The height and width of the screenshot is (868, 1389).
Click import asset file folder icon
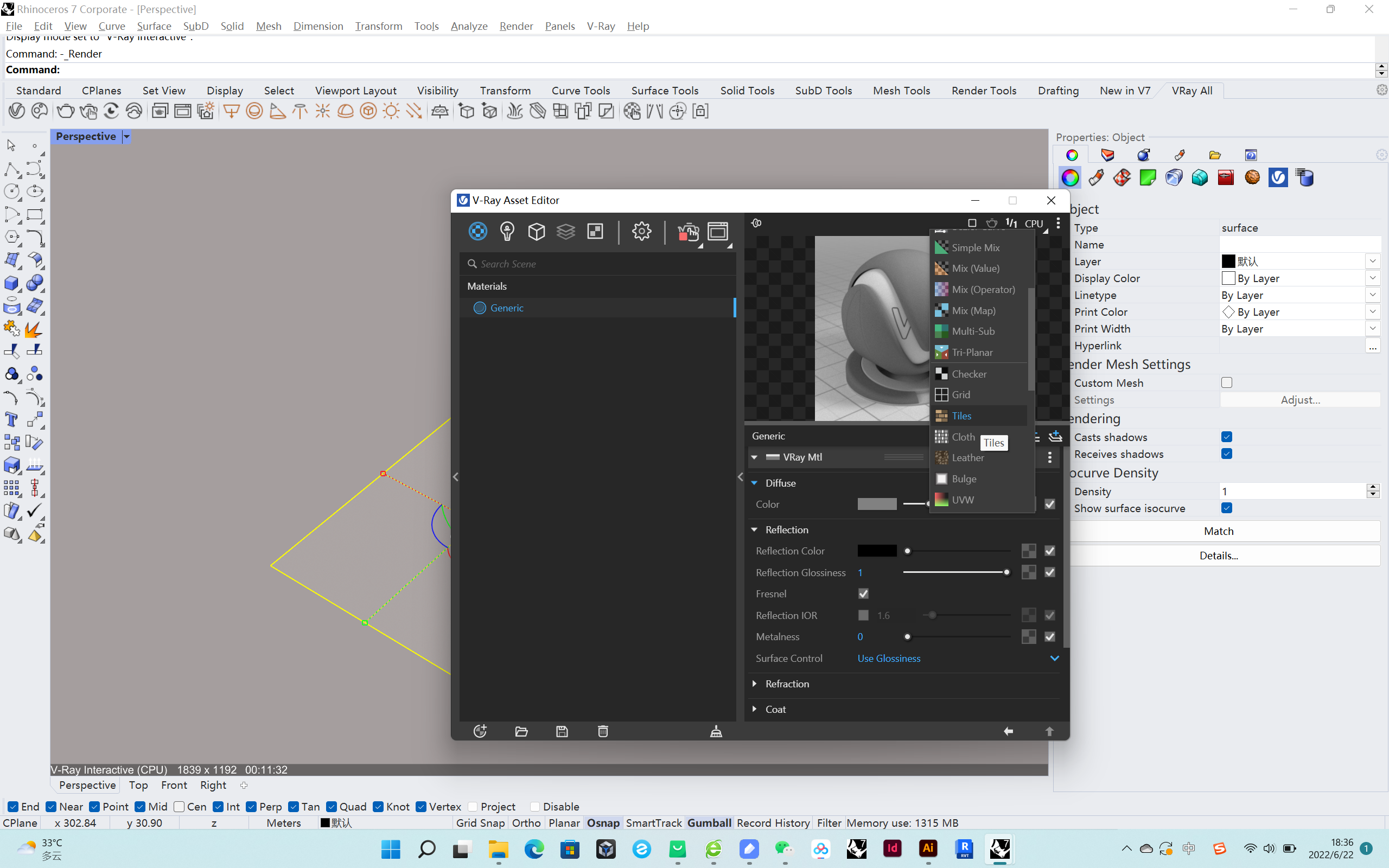click(521, 731)
